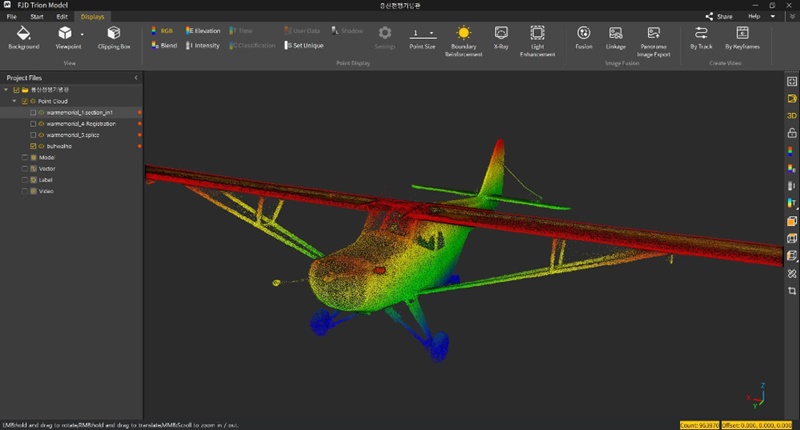
Task: Create video By Keyframes
Action: click(742, 38)
